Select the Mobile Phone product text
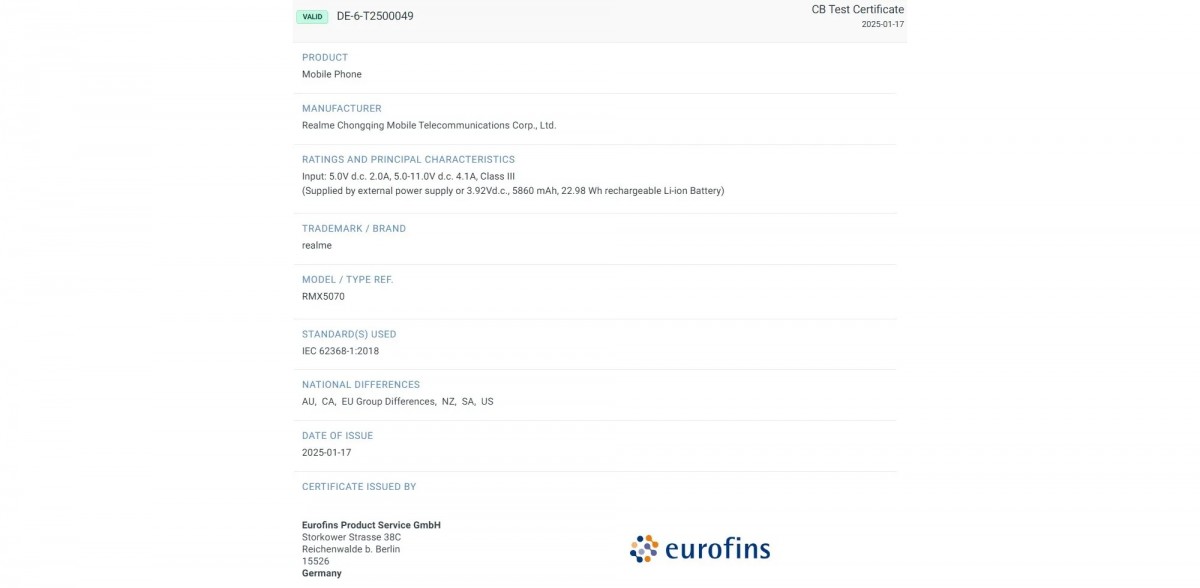 point(332,74)
